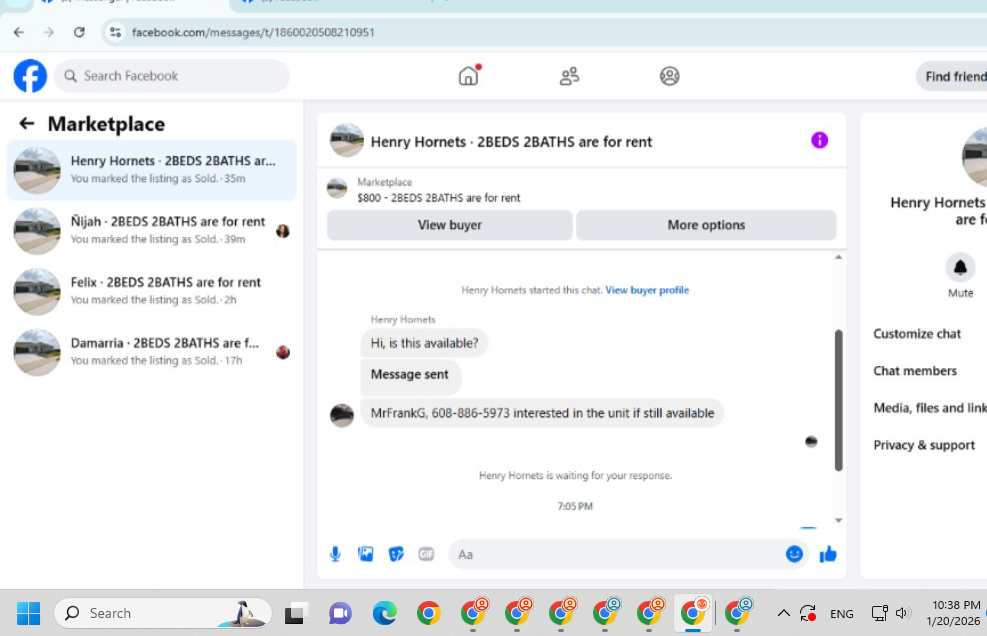The width and height of the screenshot is (987, 636).
Task: Click the sender avatar beside MrFrankG message
Action: point(342,416)
